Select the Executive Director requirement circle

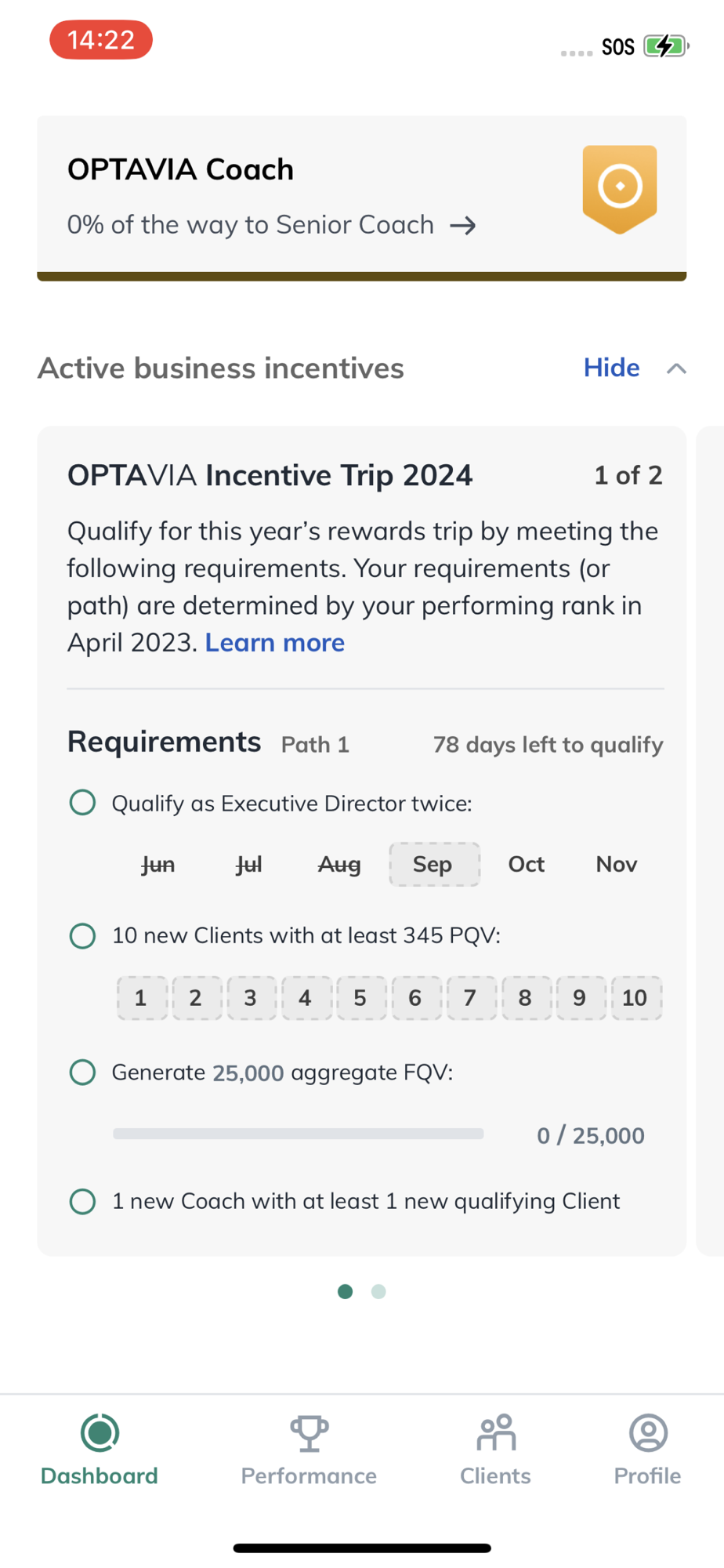82,803
